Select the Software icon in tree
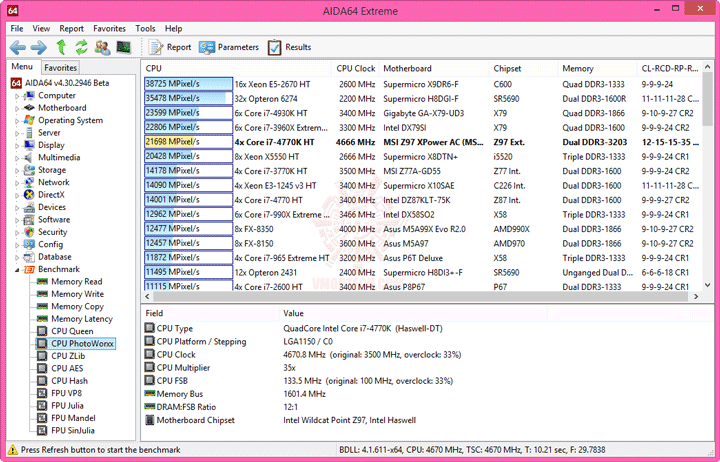 click(29, 220)
